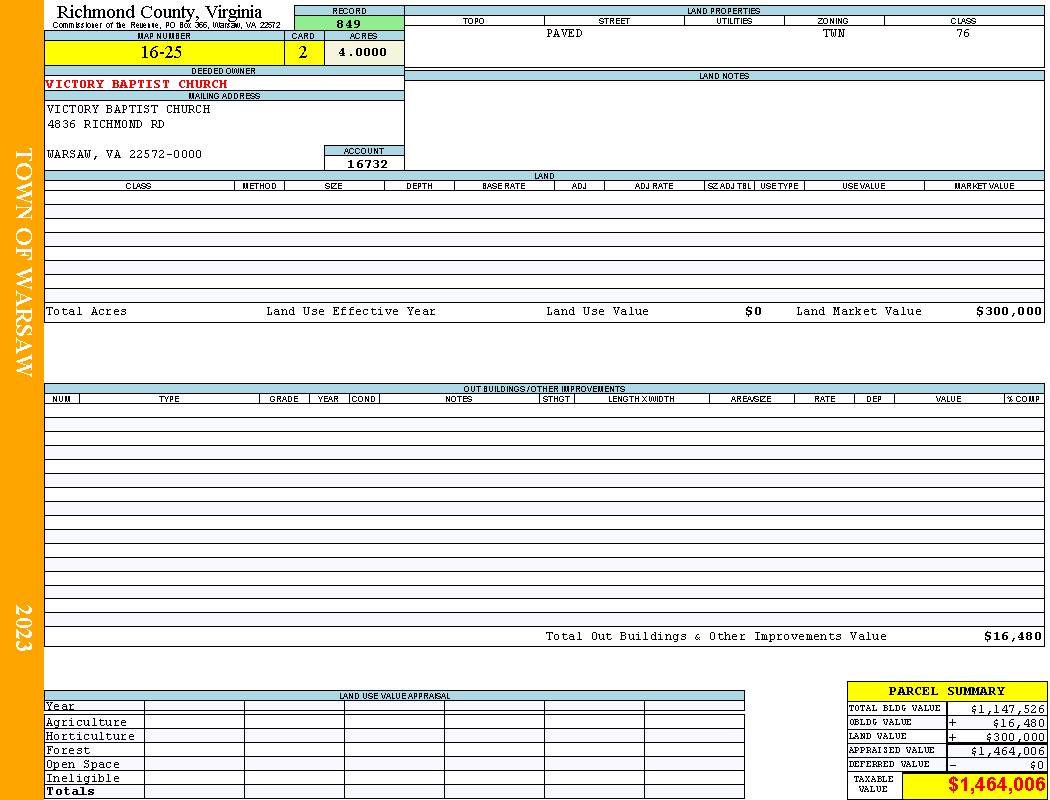Click the MARKET VALUE column header
Viewport: 1050px width, 800px height.
point(984,185)
